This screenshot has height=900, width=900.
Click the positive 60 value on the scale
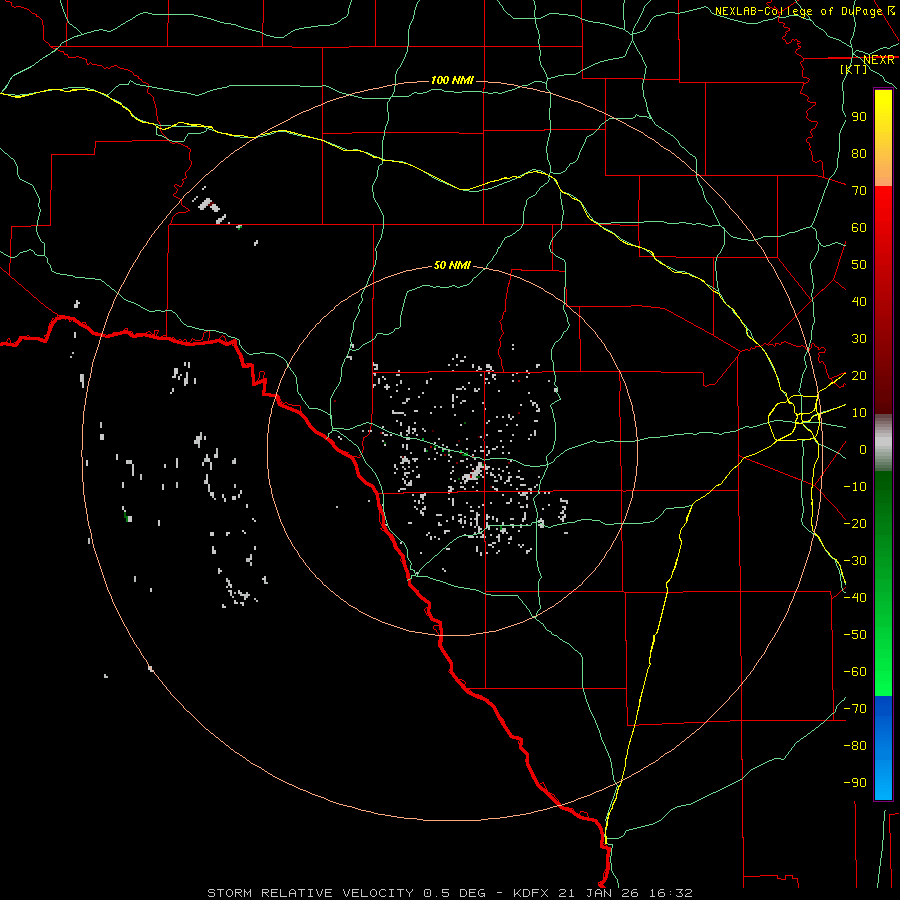click(859, 227)
